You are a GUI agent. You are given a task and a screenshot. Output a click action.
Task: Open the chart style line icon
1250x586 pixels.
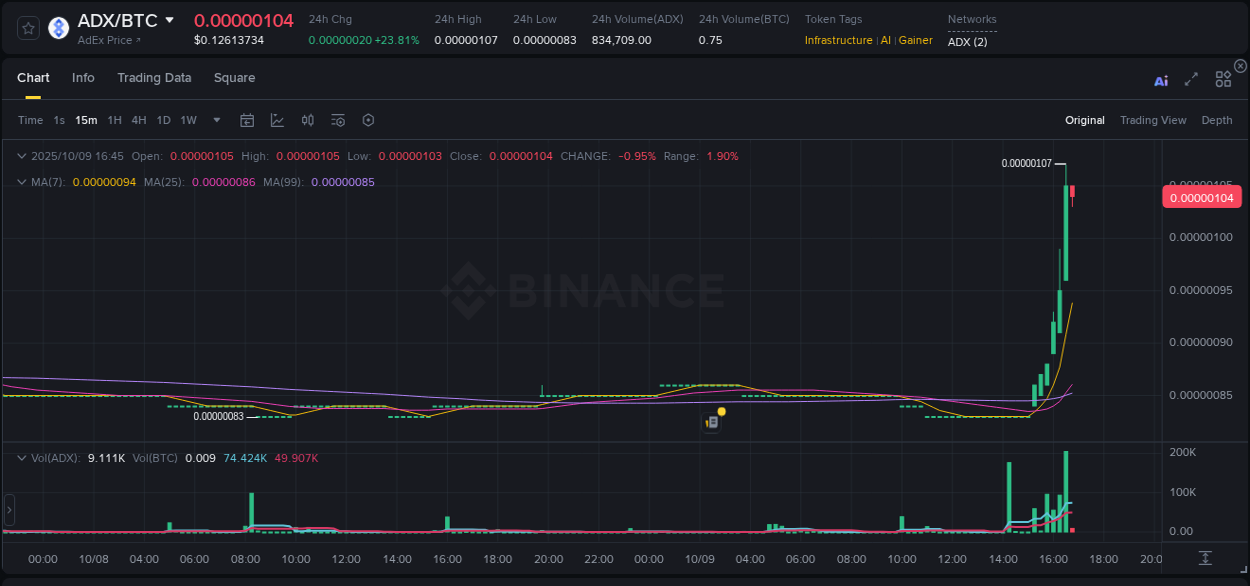277,120
